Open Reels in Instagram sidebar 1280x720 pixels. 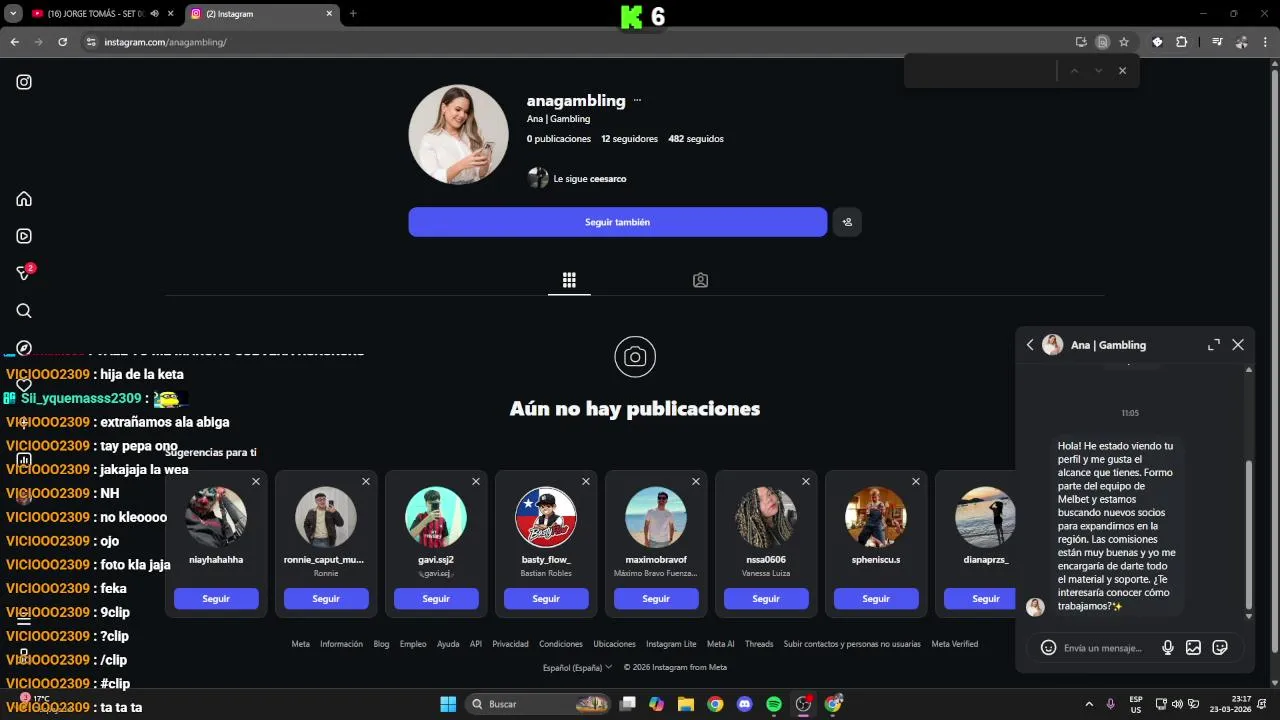click(24, 236)
